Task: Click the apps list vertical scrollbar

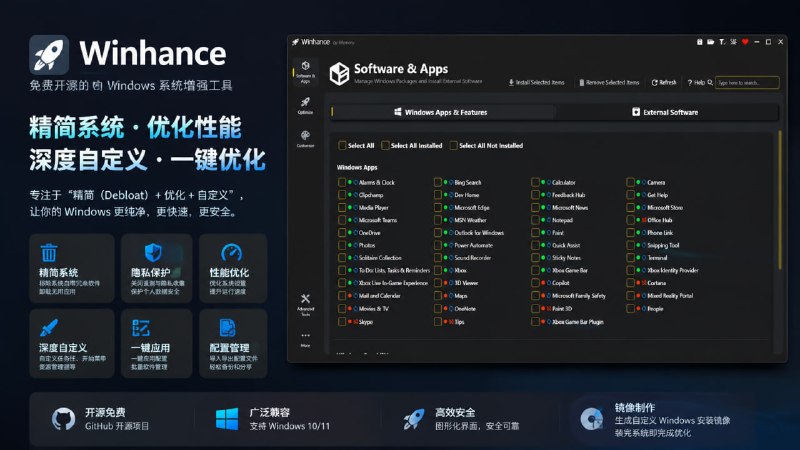Action: [780, 199]
